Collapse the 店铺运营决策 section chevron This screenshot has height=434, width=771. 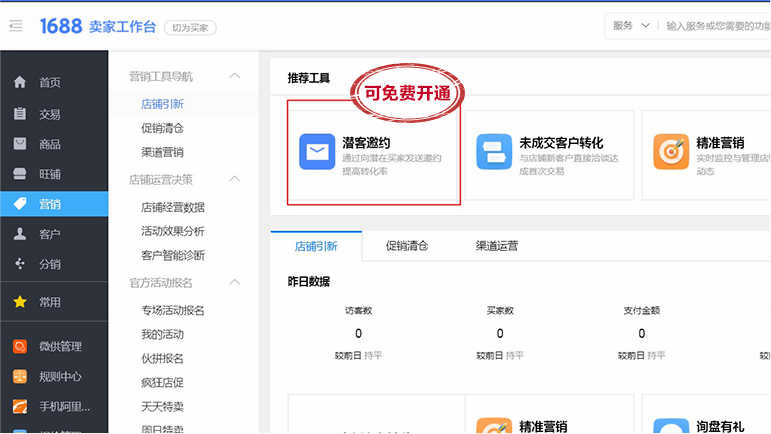tap(235, 179)
